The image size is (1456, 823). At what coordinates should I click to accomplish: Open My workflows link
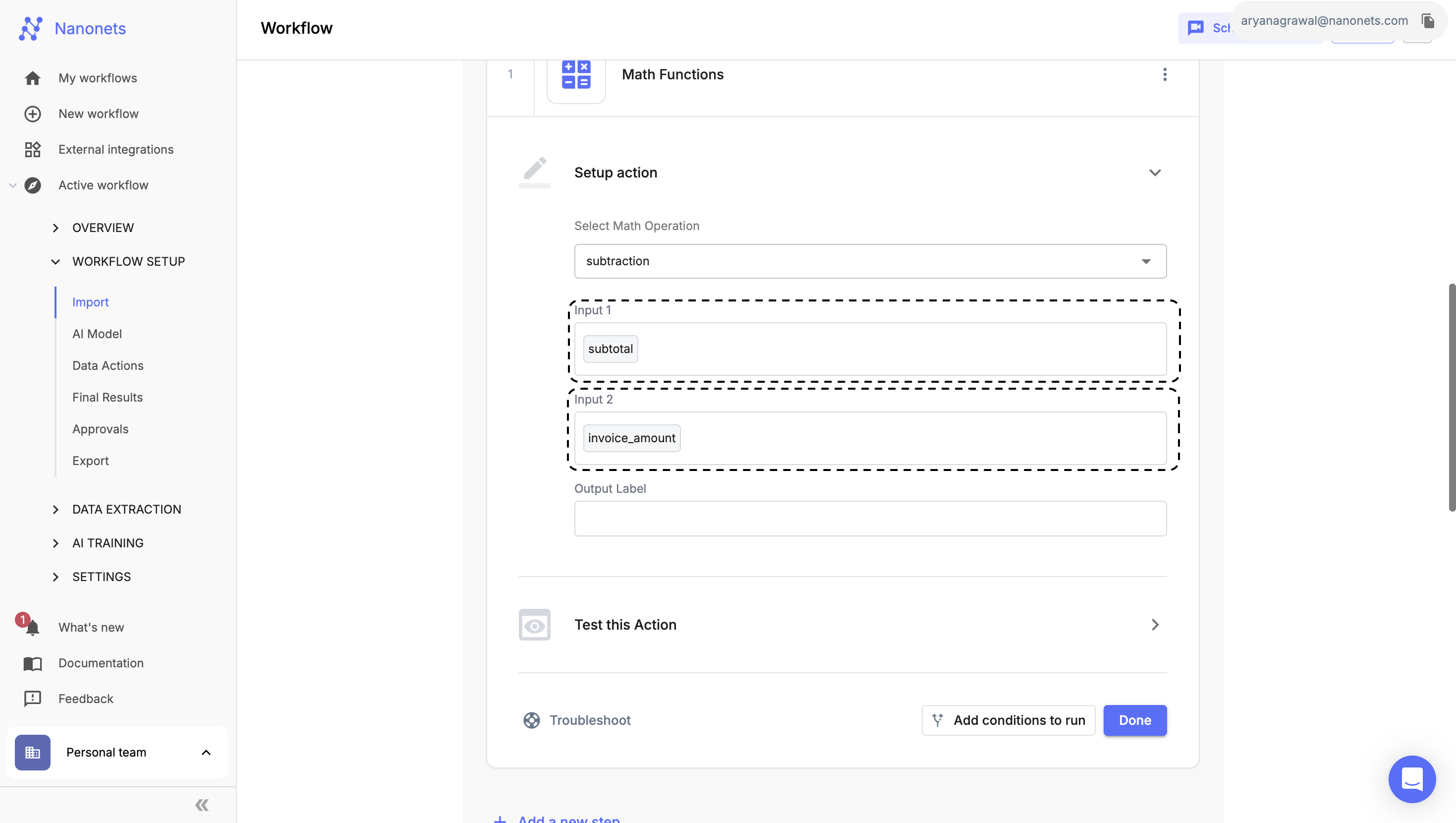(x=98, y=78)
